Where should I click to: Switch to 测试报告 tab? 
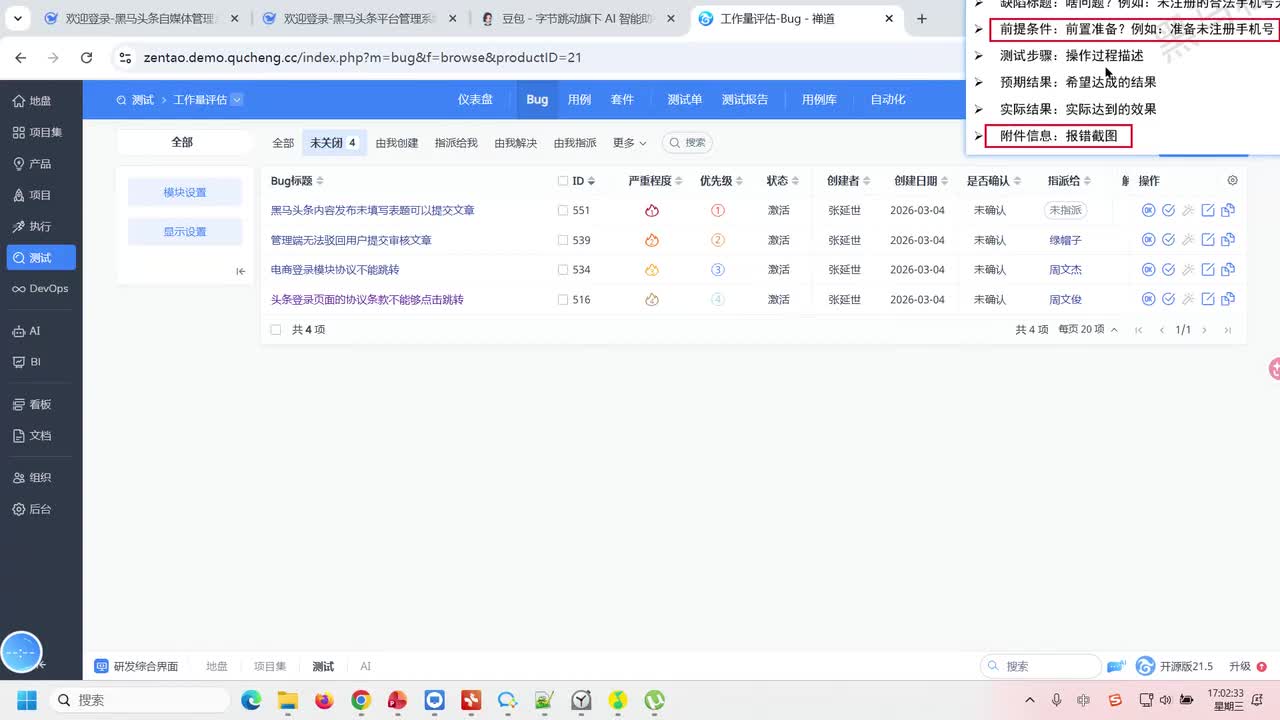[x=745, y=100]
